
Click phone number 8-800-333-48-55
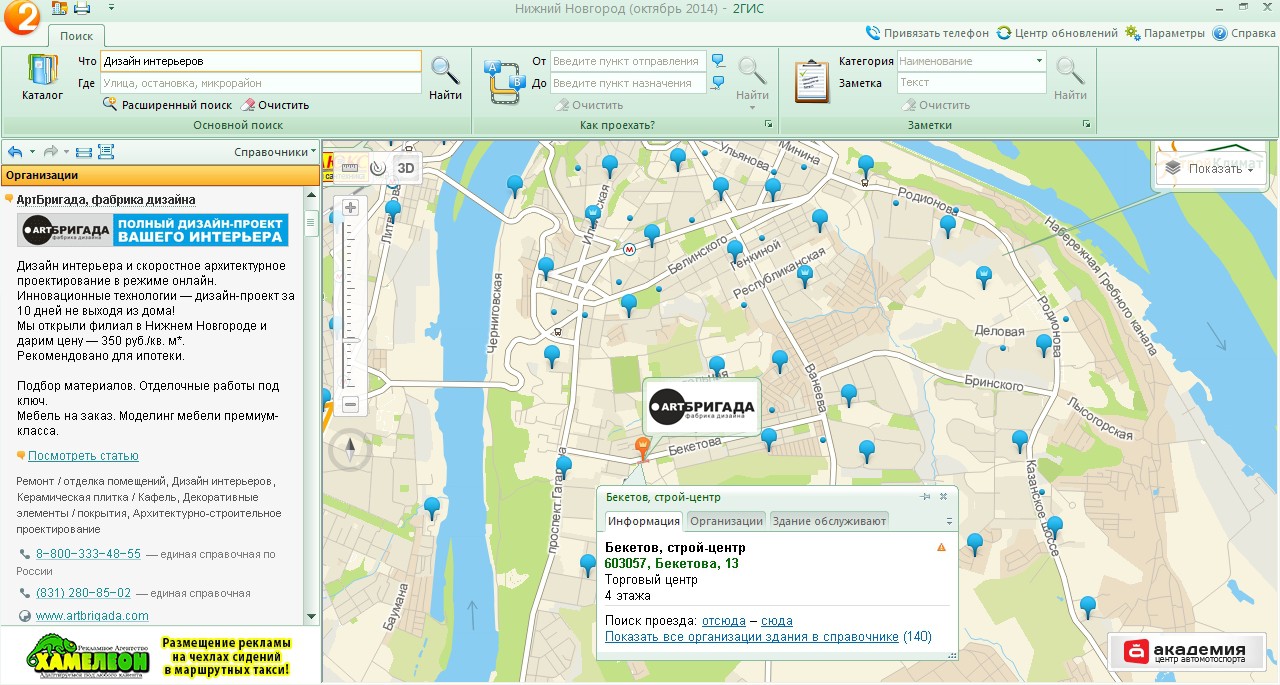(88, 554)
